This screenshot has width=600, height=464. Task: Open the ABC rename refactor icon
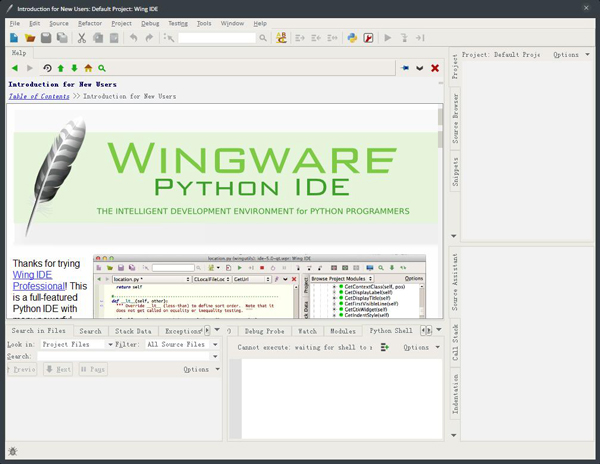281,37
